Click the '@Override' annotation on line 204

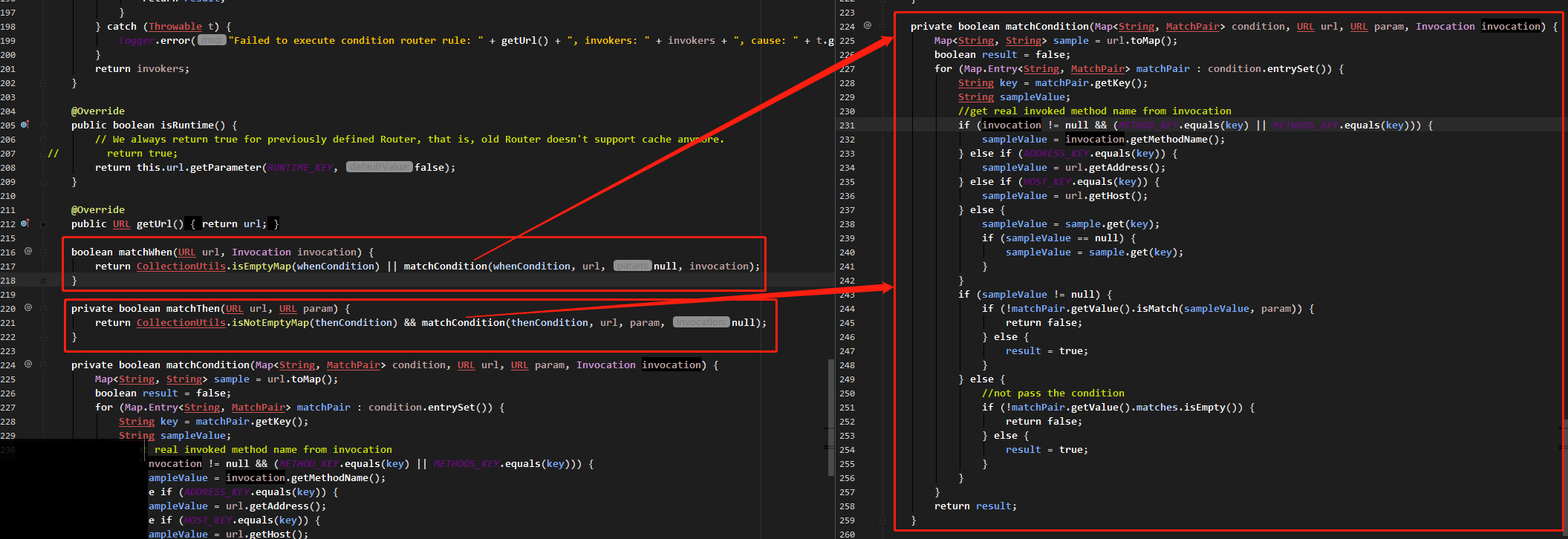[98, 111]
